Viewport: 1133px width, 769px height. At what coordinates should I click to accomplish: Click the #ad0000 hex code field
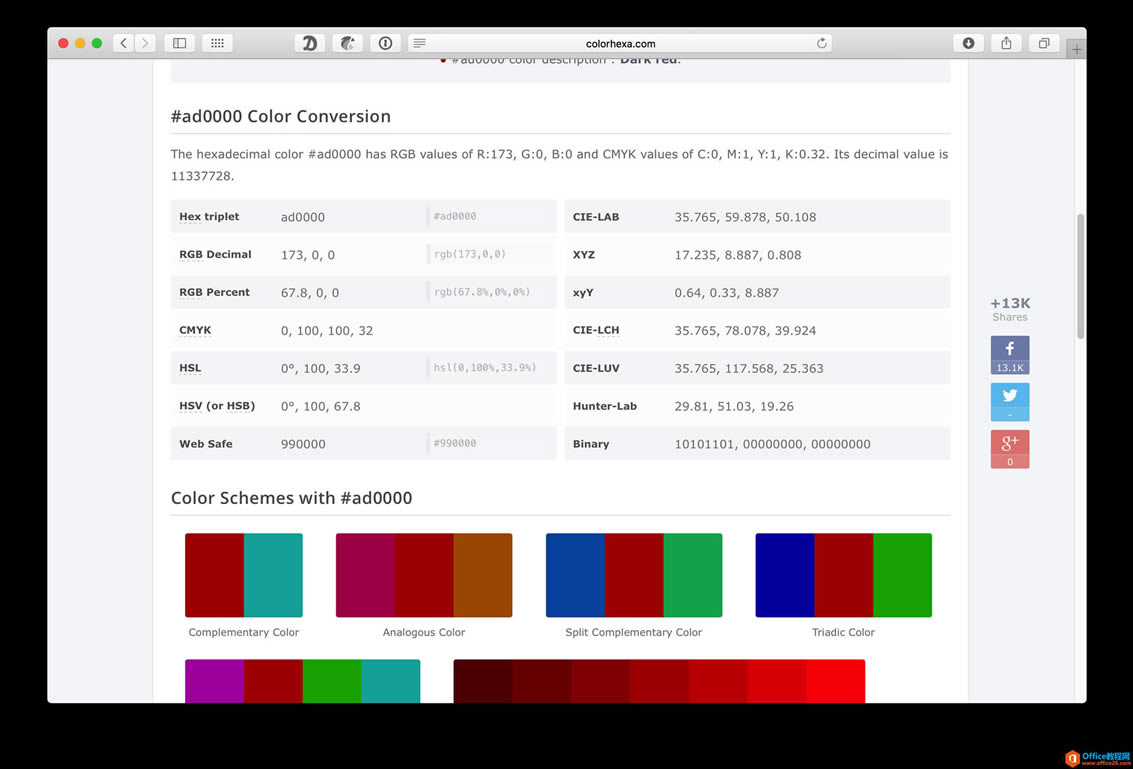(x=489, y=217)
